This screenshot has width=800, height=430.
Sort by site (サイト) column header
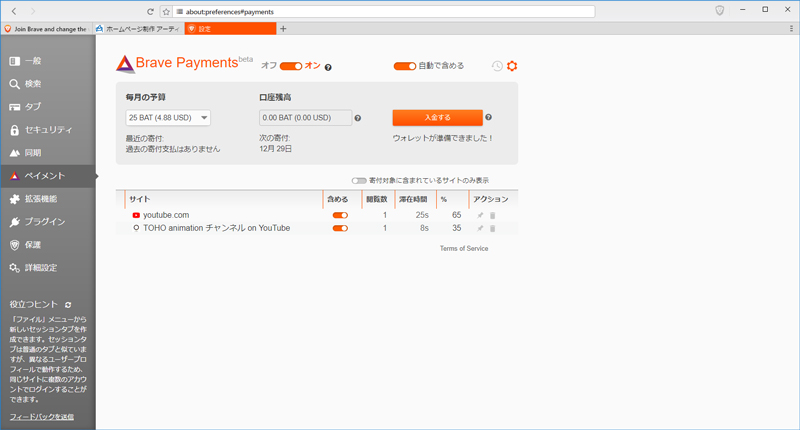point(223,199)
